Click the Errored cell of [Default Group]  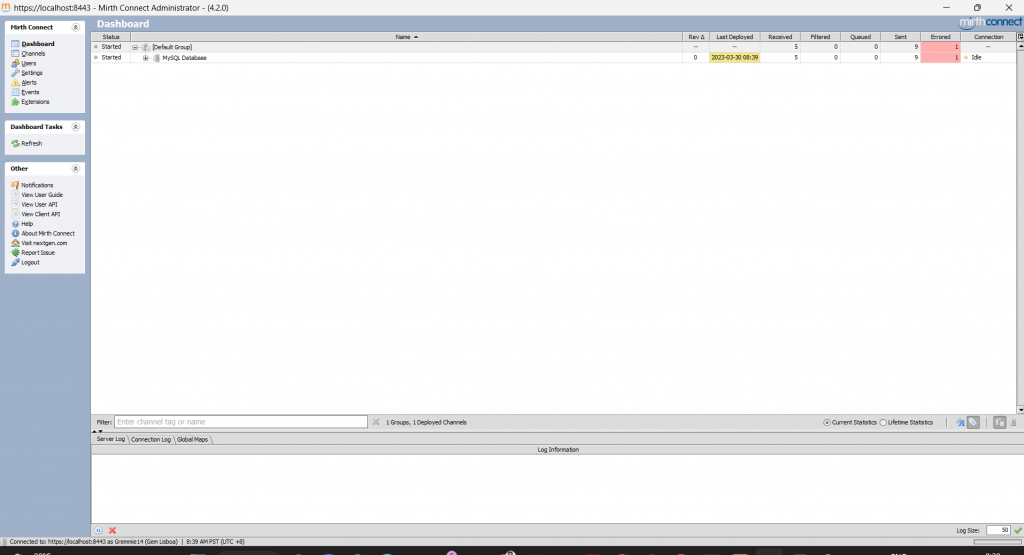coord(940,47)
